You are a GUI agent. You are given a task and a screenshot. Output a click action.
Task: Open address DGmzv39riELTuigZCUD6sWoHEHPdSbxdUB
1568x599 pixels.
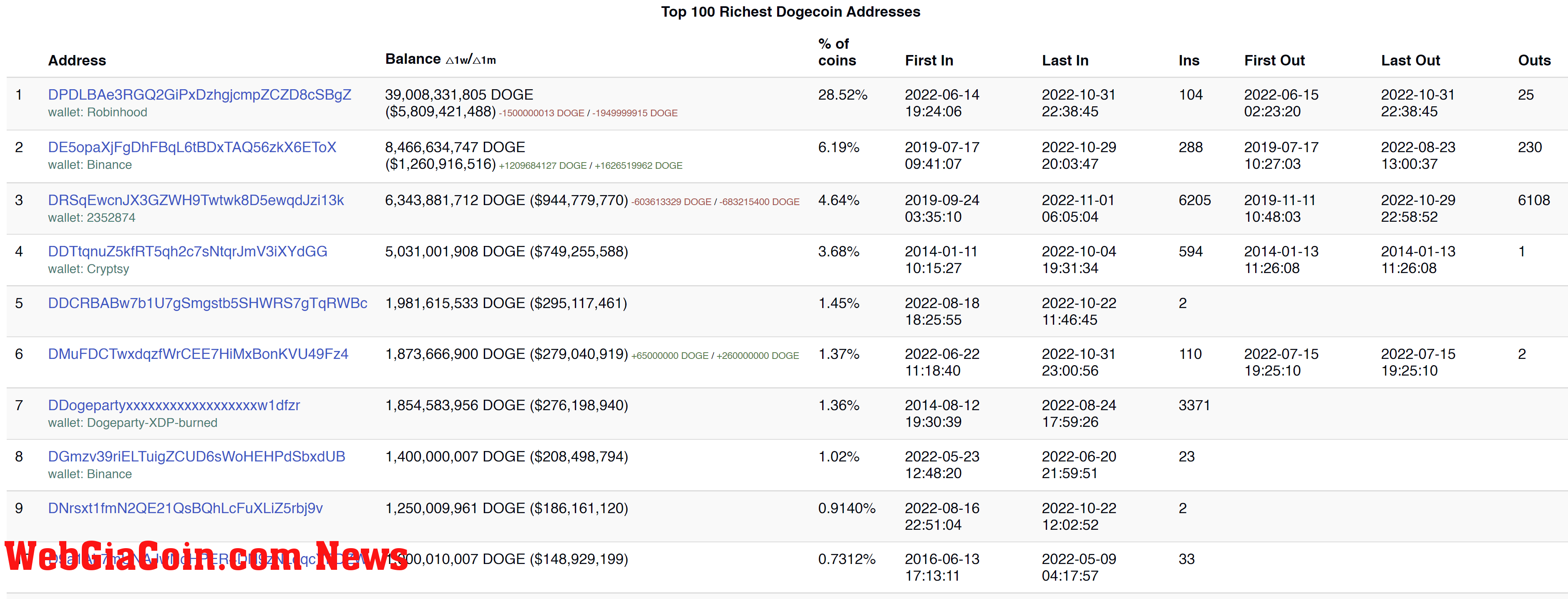[x=196, y=456]
